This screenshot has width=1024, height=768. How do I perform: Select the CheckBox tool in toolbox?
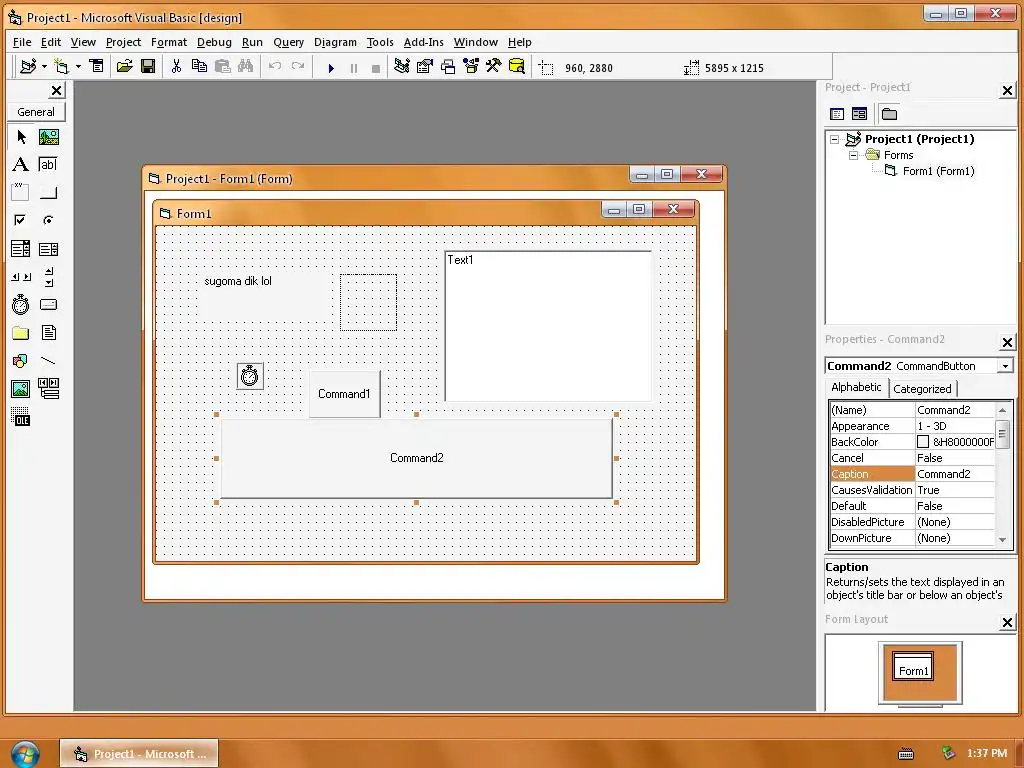[21, 220]
